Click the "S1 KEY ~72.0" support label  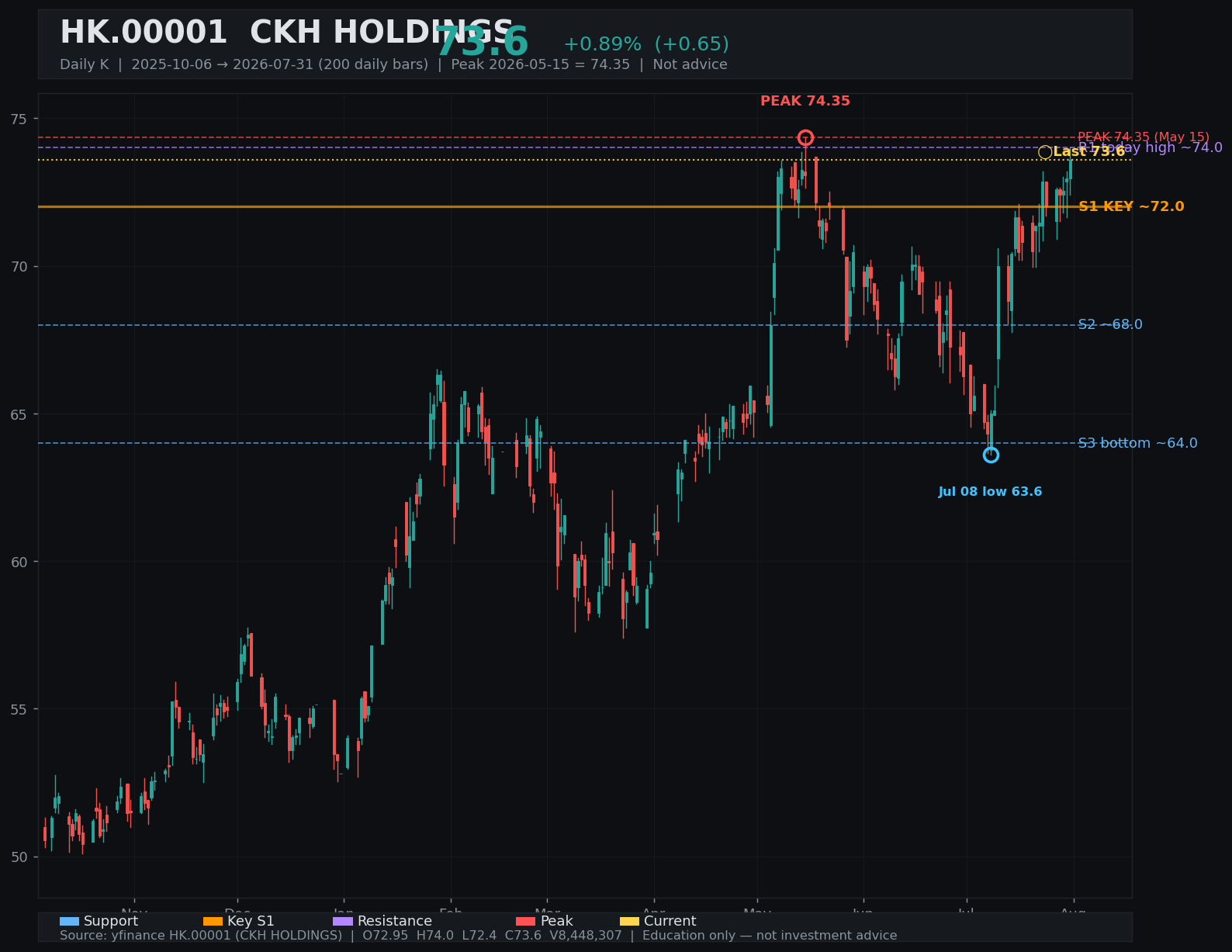(1131, 206)
